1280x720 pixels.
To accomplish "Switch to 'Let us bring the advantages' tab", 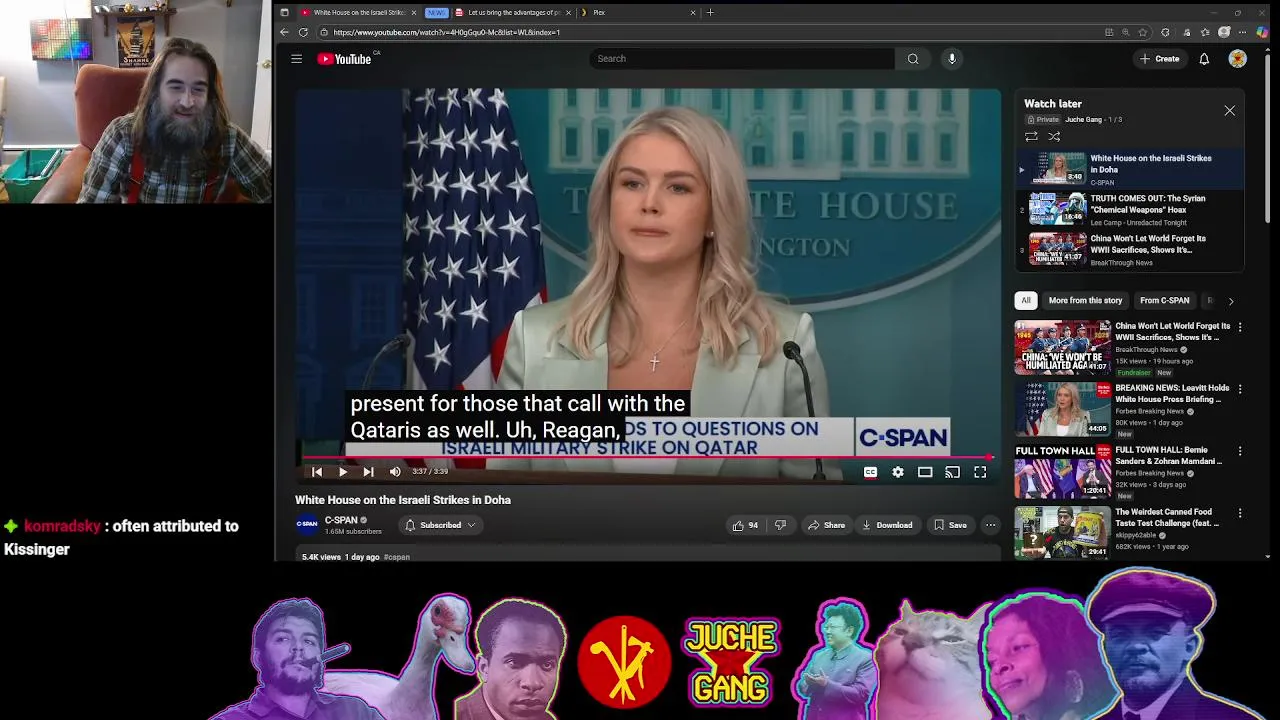I will 512,13.
